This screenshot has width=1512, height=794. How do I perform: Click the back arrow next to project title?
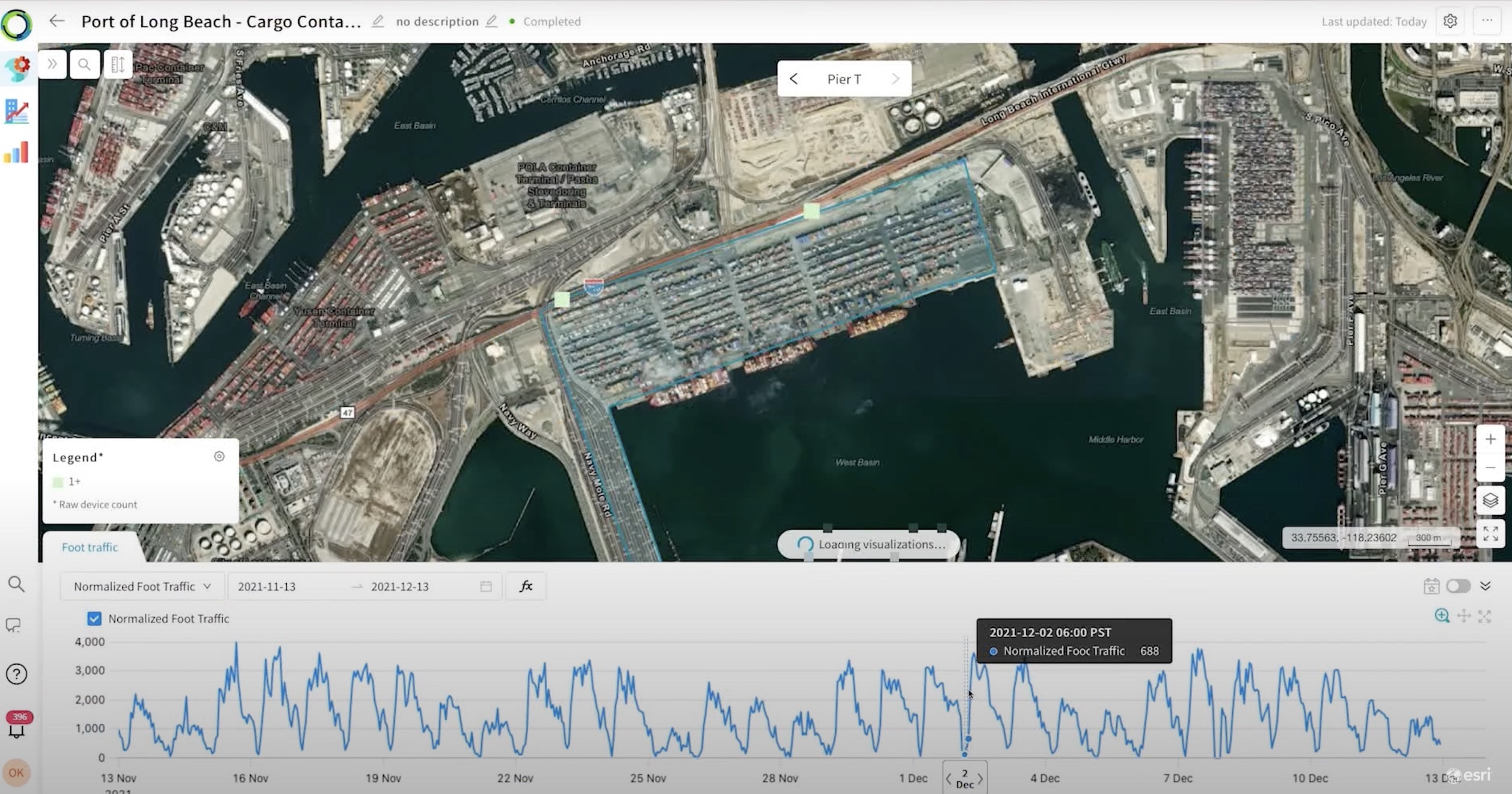tap(57, 21)
